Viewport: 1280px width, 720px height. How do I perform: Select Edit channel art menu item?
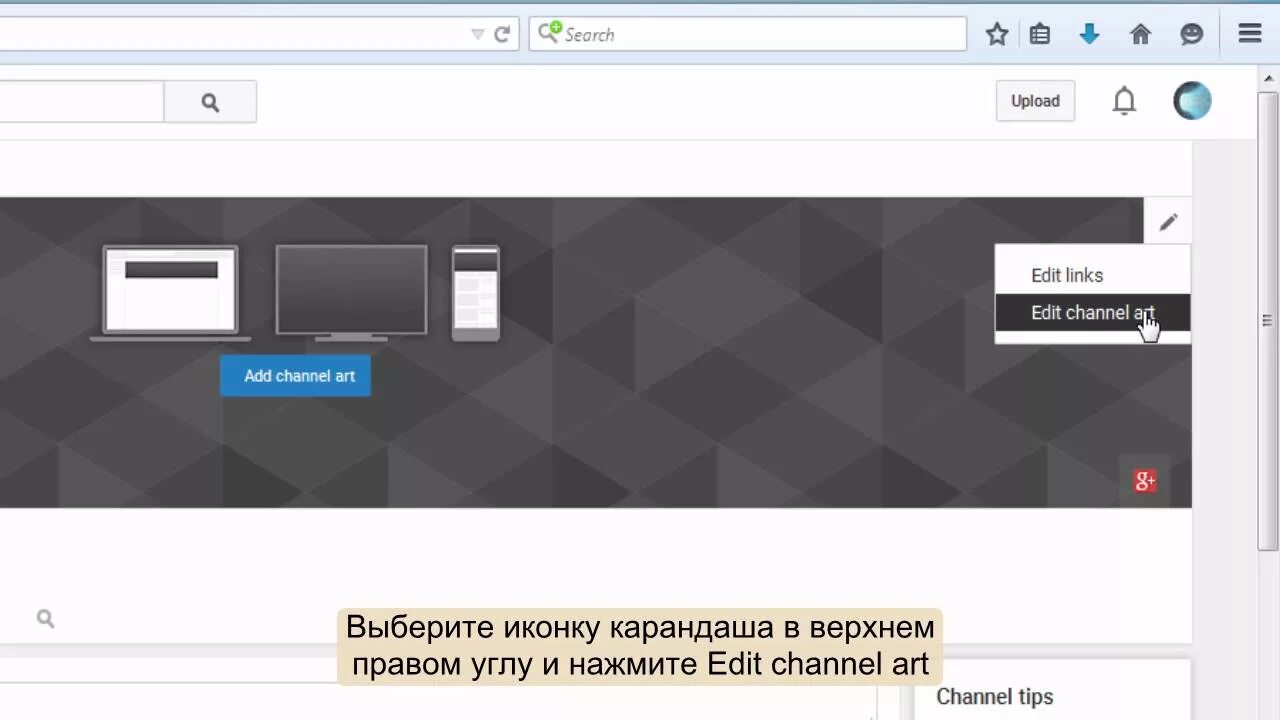pos(1092,312)
